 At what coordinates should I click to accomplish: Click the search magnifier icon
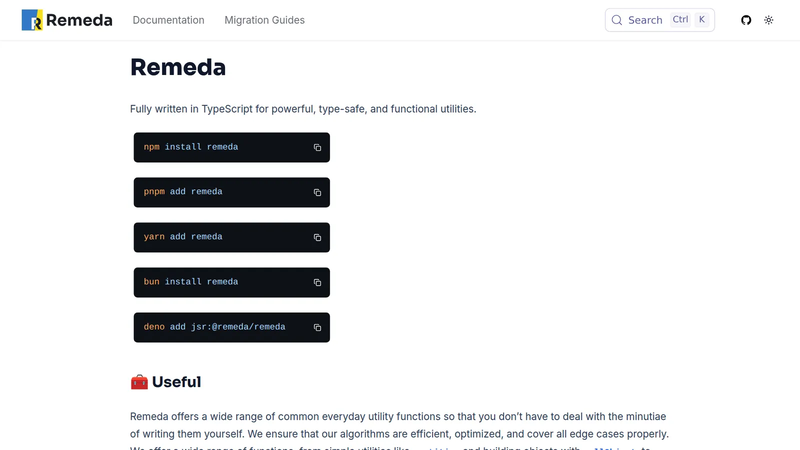coord(617,20)
